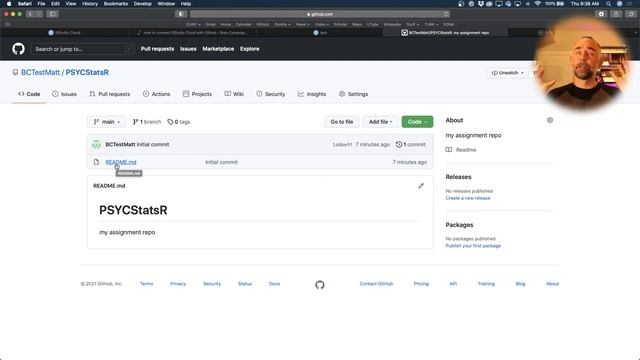Switch to the repository Issues tab
The width and height of the screenshot is (640, 360).
[64, 94]
